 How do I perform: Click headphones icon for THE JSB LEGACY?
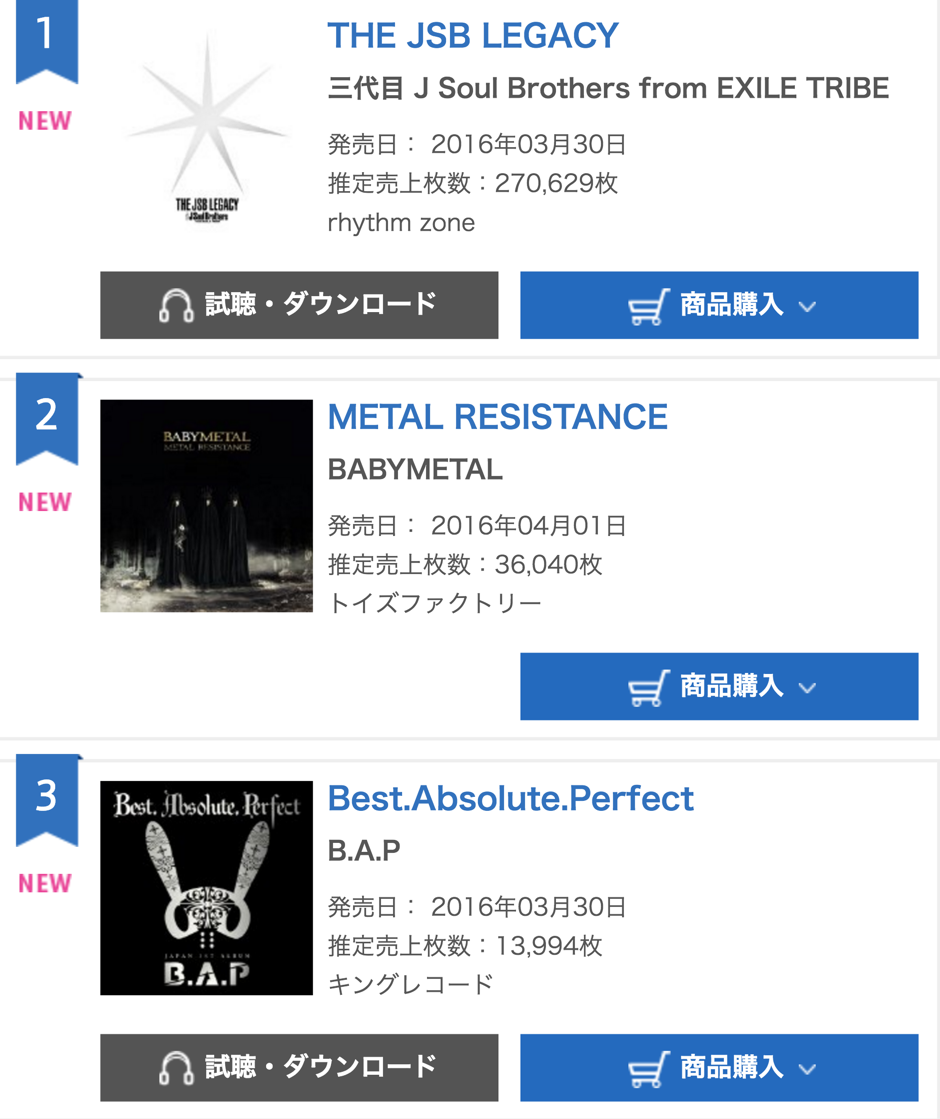(176, 306)
